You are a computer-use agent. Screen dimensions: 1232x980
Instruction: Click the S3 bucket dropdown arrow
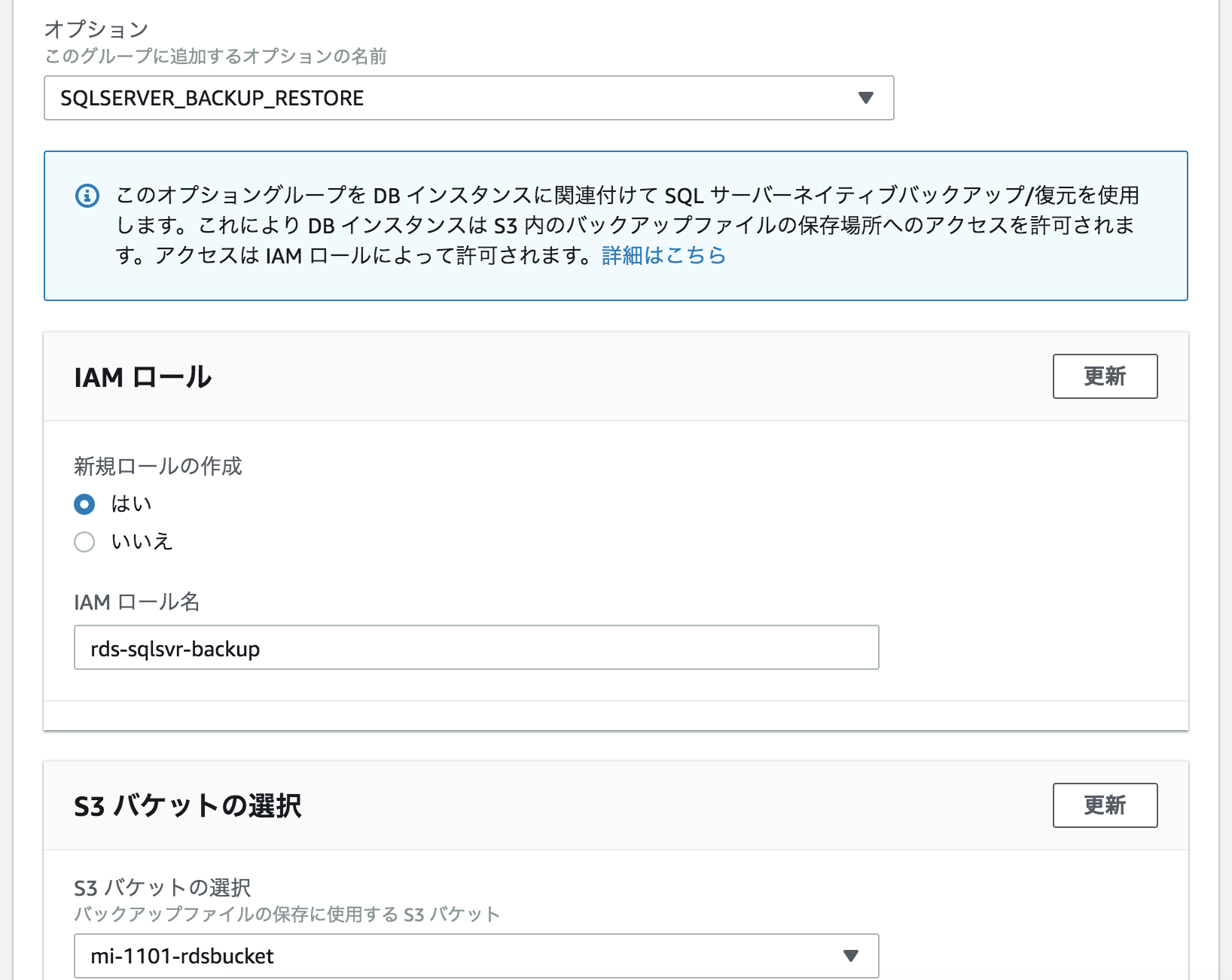pos(850,956)
